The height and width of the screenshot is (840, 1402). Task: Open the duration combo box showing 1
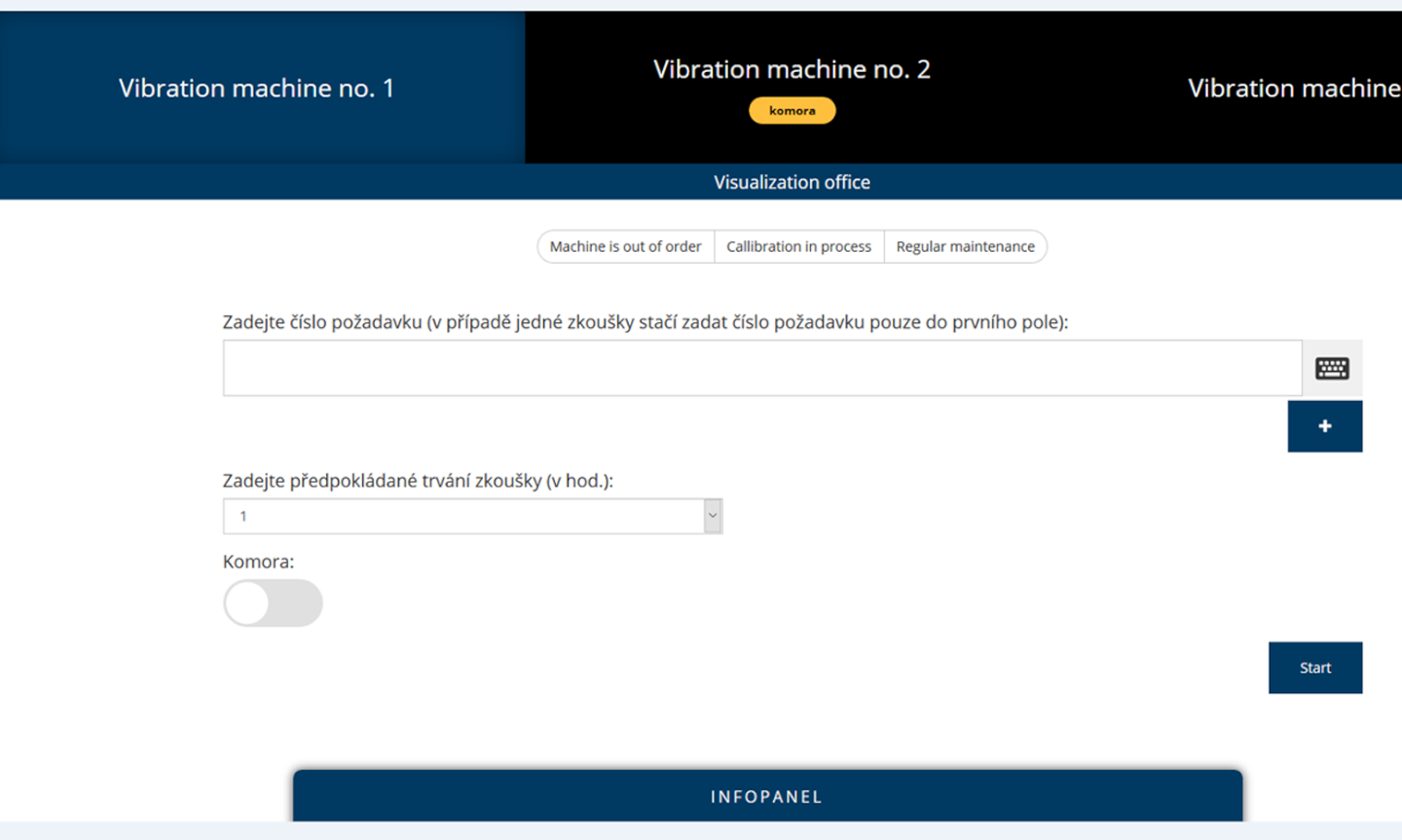pos(472,516)
